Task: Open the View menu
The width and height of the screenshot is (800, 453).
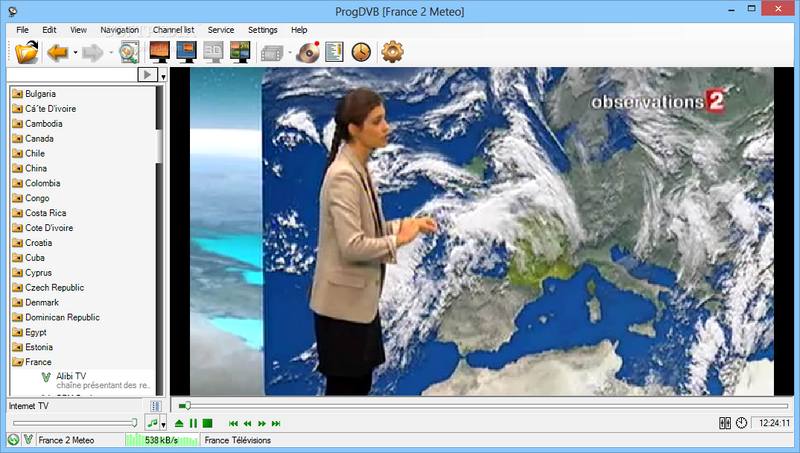Action: [78, 30]
